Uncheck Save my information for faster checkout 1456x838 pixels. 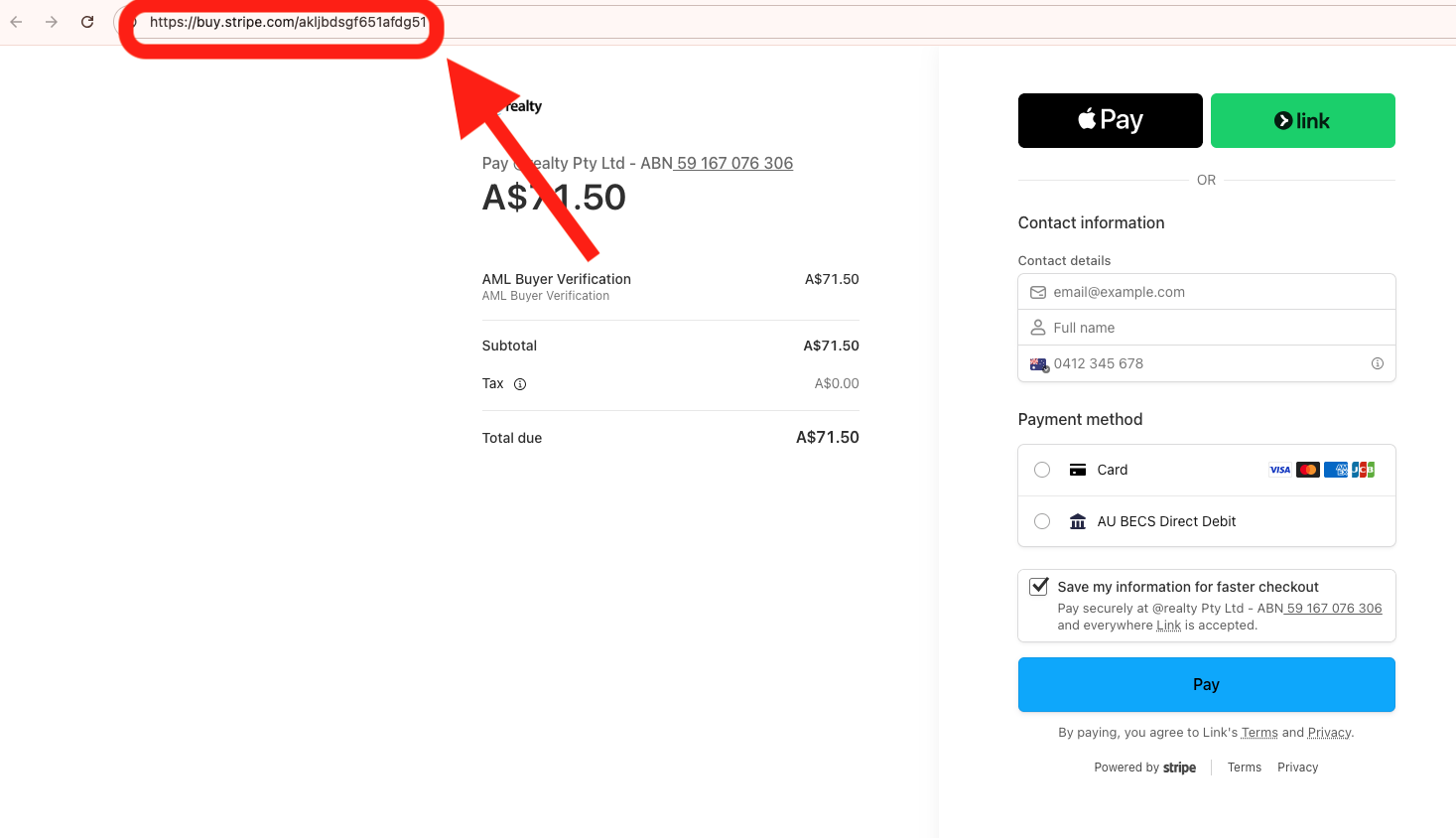[x=1039, y=586]
